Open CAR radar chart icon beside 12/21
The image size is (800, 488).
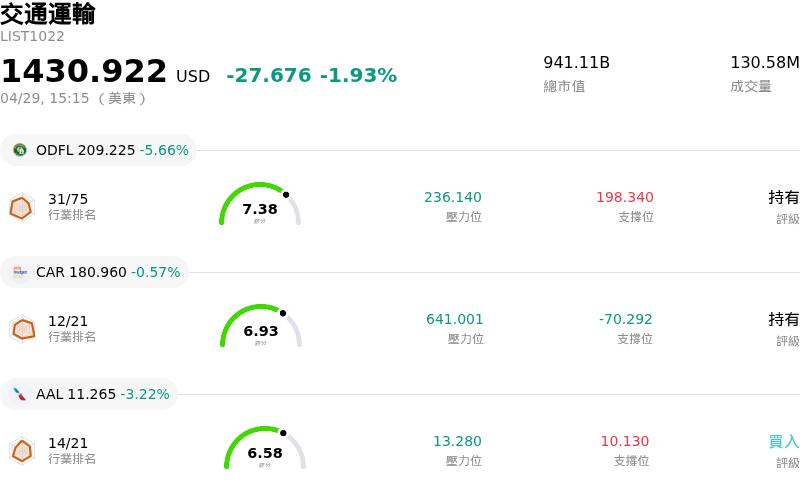click(x=22, y=328)
